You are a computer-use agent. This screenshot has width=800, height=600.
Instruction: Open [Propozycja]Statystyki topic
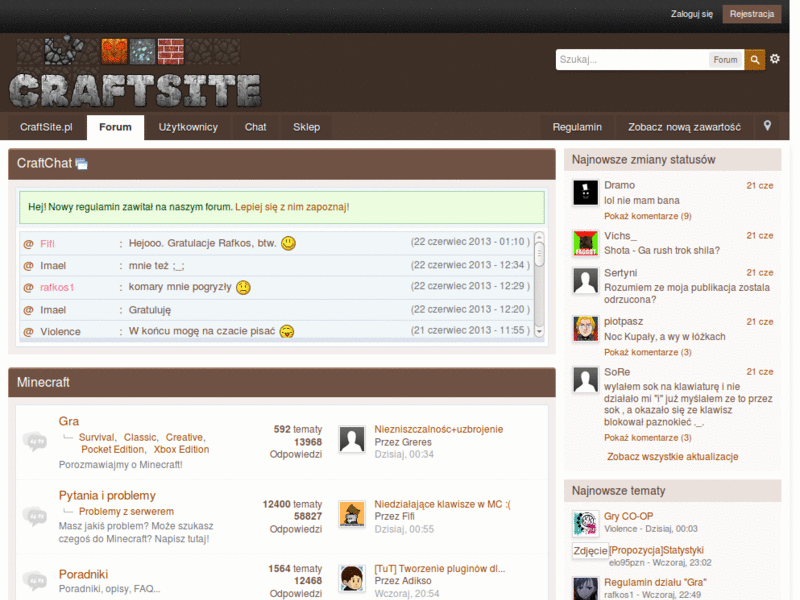click(656, 550)
